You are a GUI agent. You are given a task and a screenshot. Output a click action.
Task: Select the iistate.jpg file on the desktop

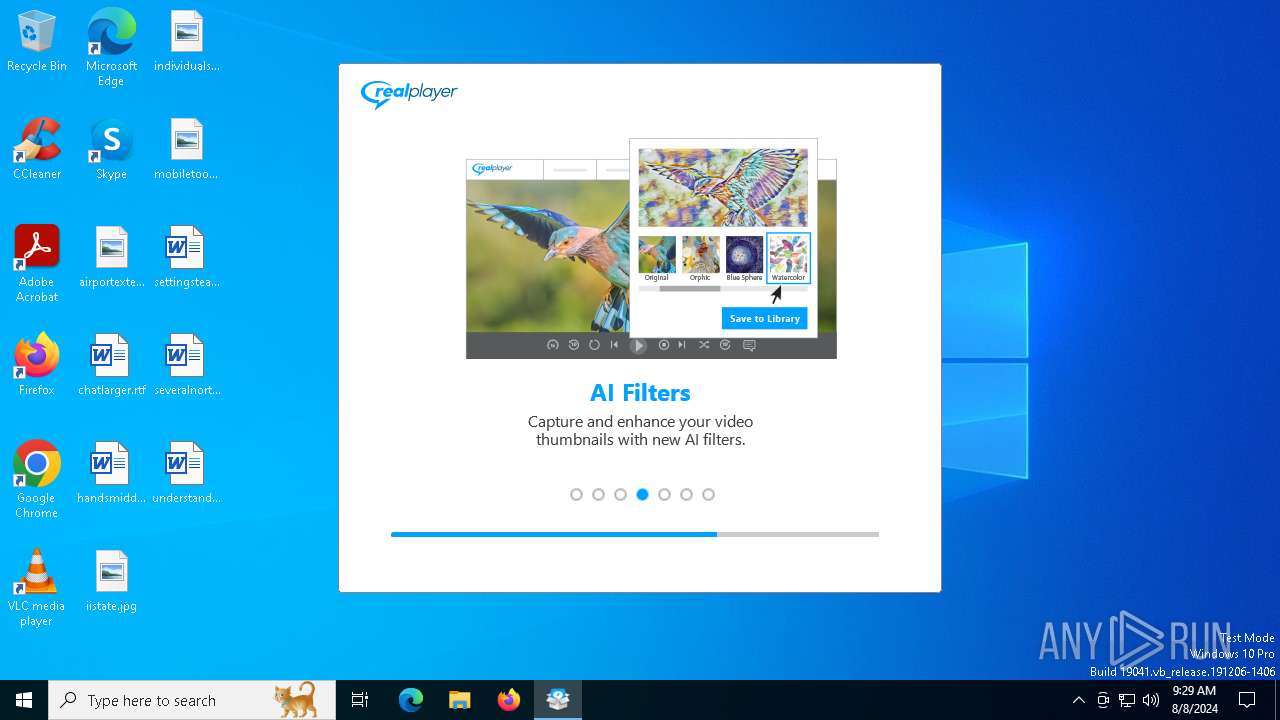(x=111, y=582)
